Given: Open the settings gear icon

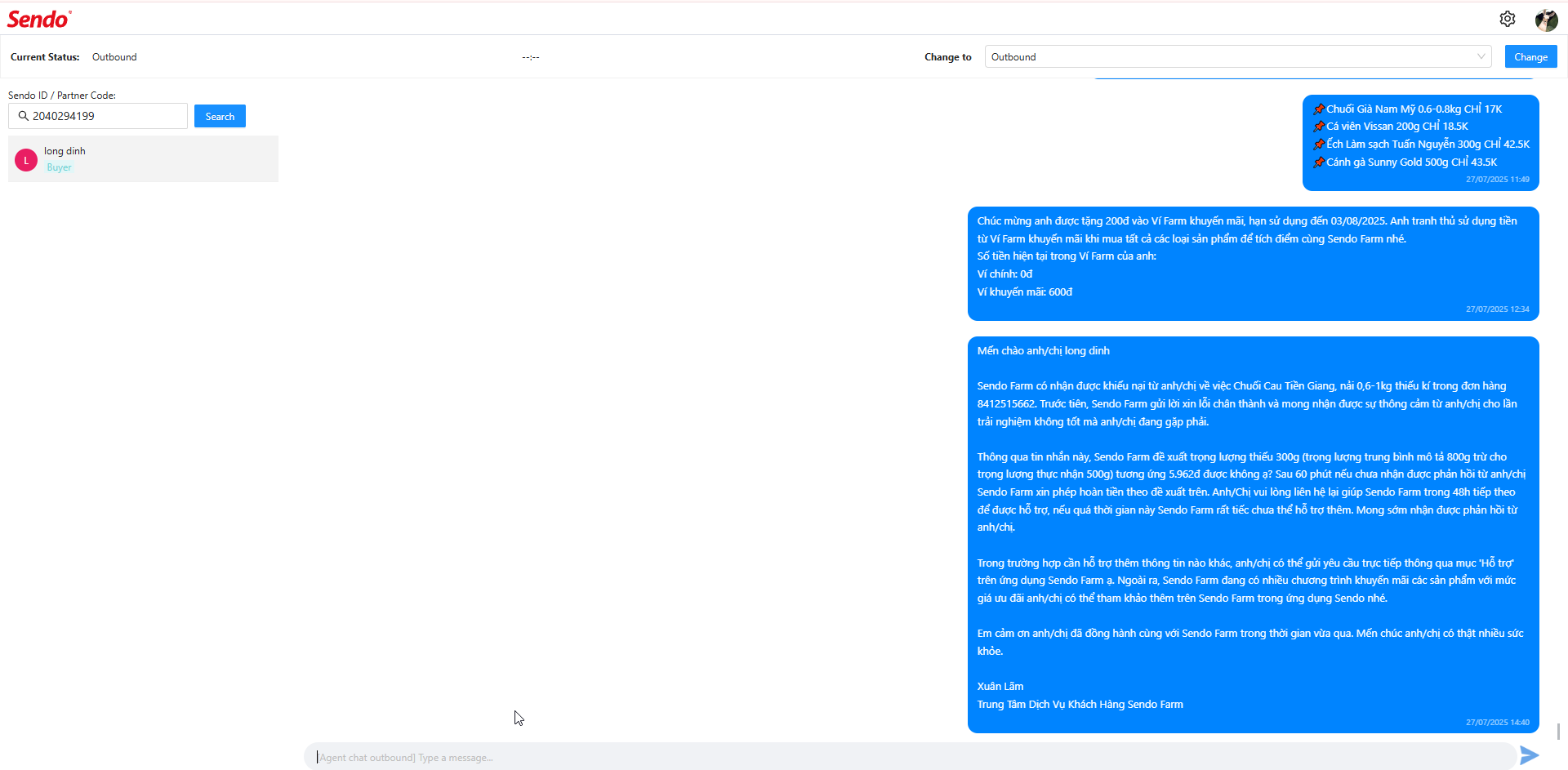Looking at the screenshot, I should pyautogui.click(x=1508, y=19).
